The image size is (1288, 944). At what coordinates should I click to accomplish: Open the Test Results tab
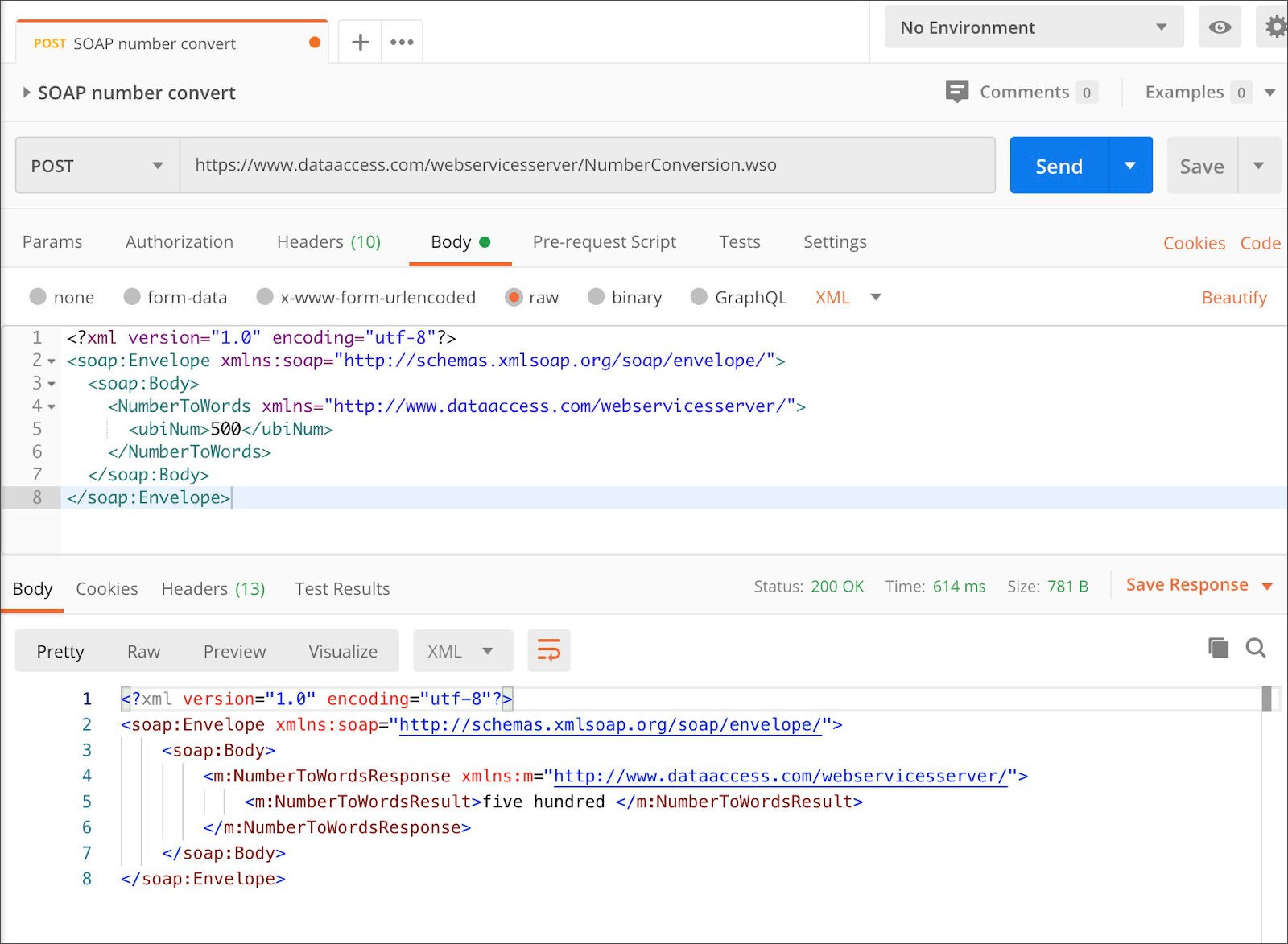coord(342,588)
